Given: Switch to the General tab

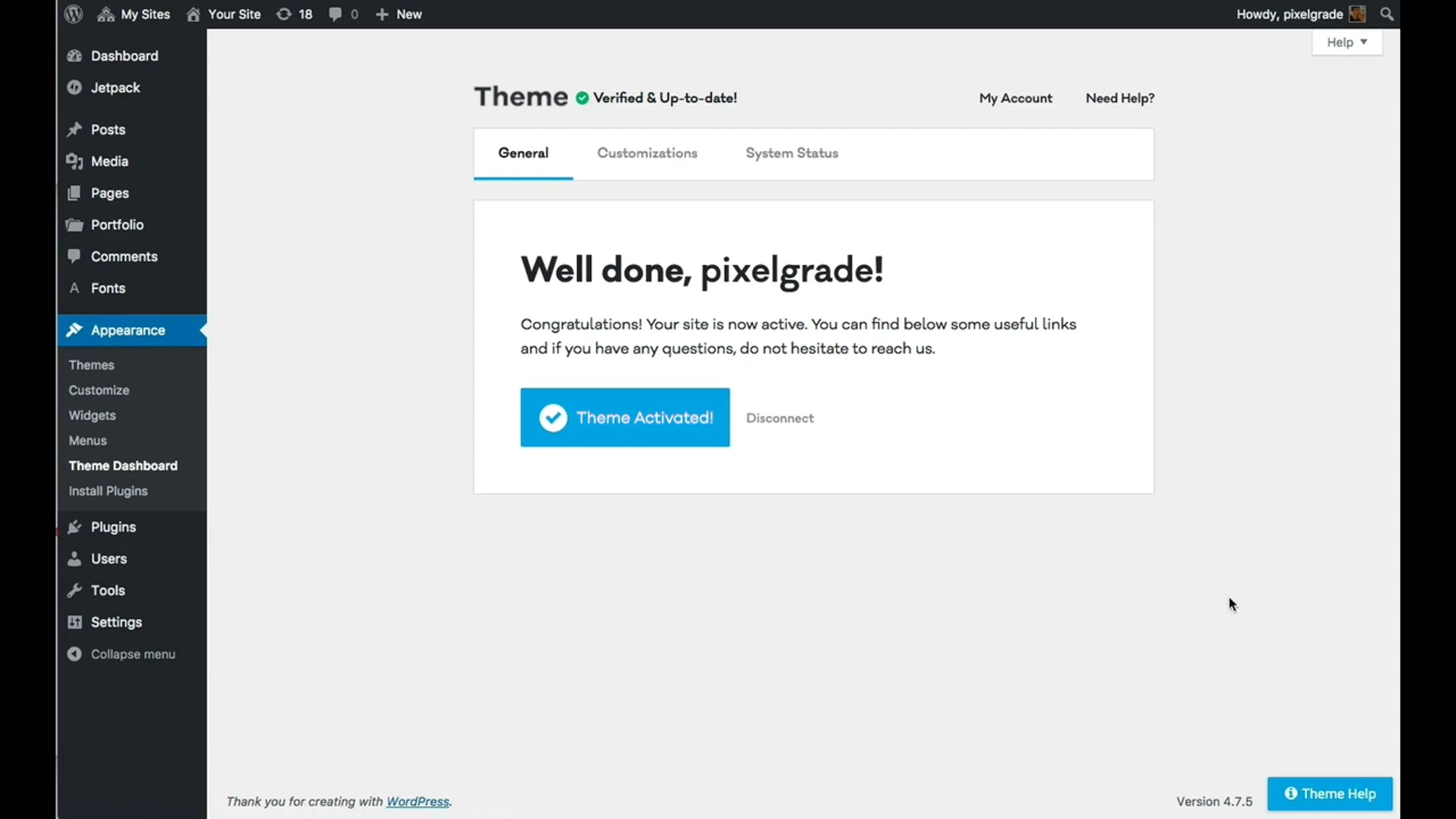Looking at the screenshot, I should click(523, 153).
